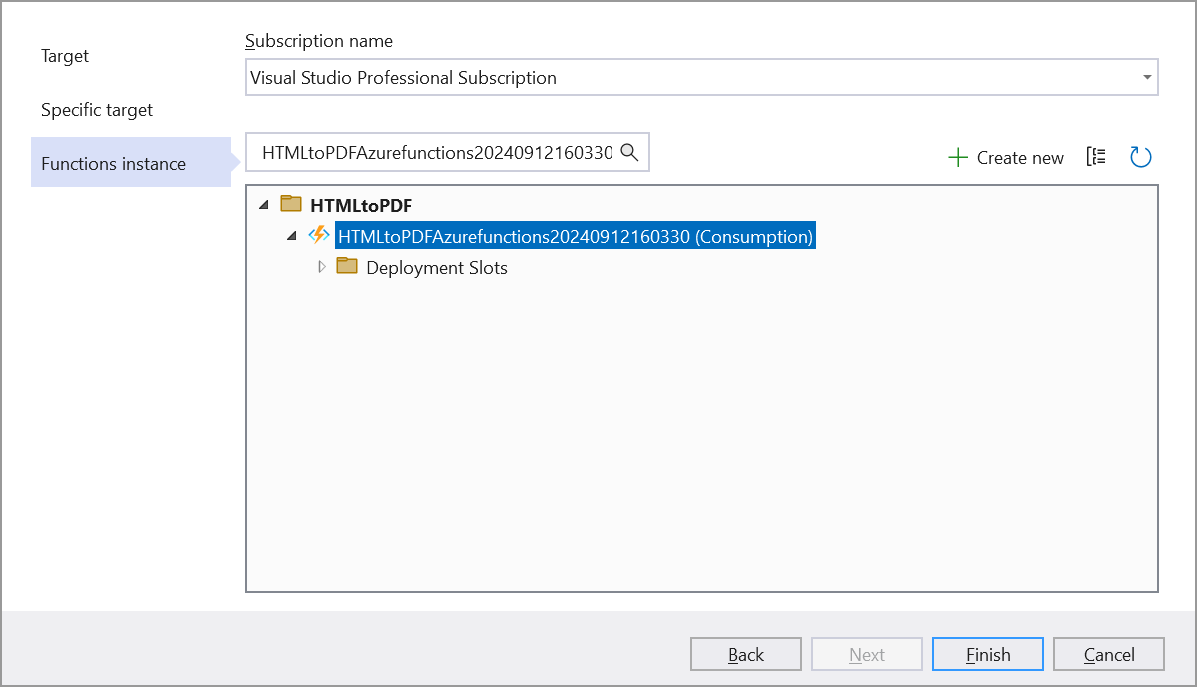This screenshot has height=687, width=1197.
Task: Click into the Functions instance search field
Action: 436,153
